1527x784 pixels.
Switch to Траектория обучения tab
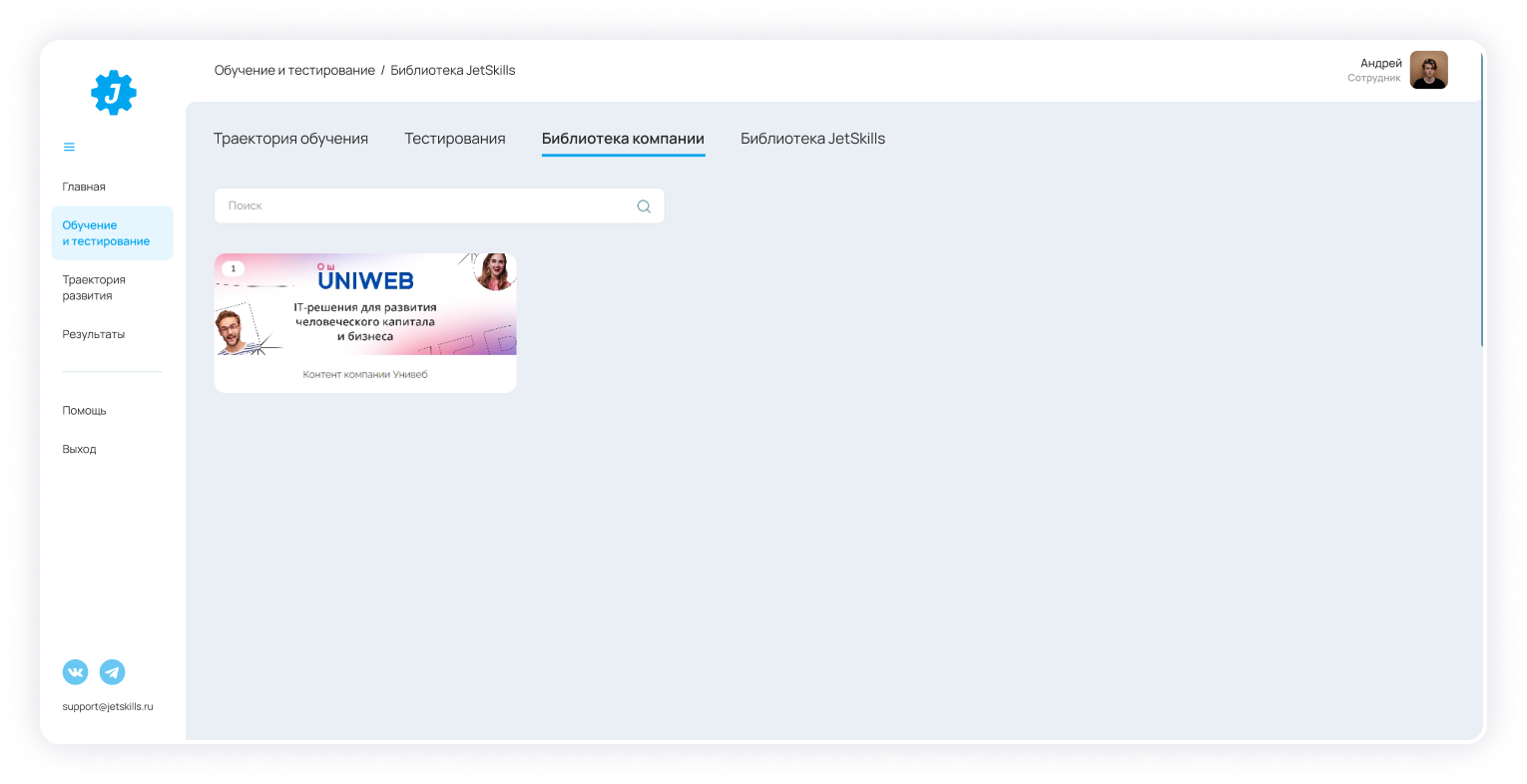point(290,139)
